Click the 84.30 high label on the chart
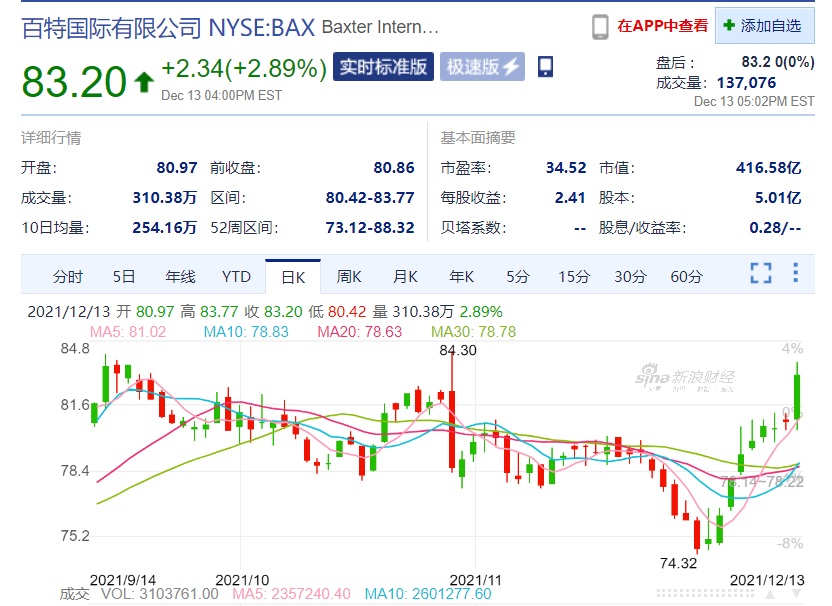832x606 pixels. pos(458,350)
